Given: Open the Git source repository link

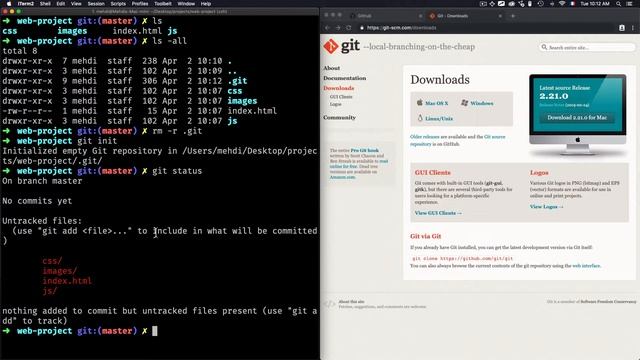Looking at the screenshot, I should coord(458,140).
